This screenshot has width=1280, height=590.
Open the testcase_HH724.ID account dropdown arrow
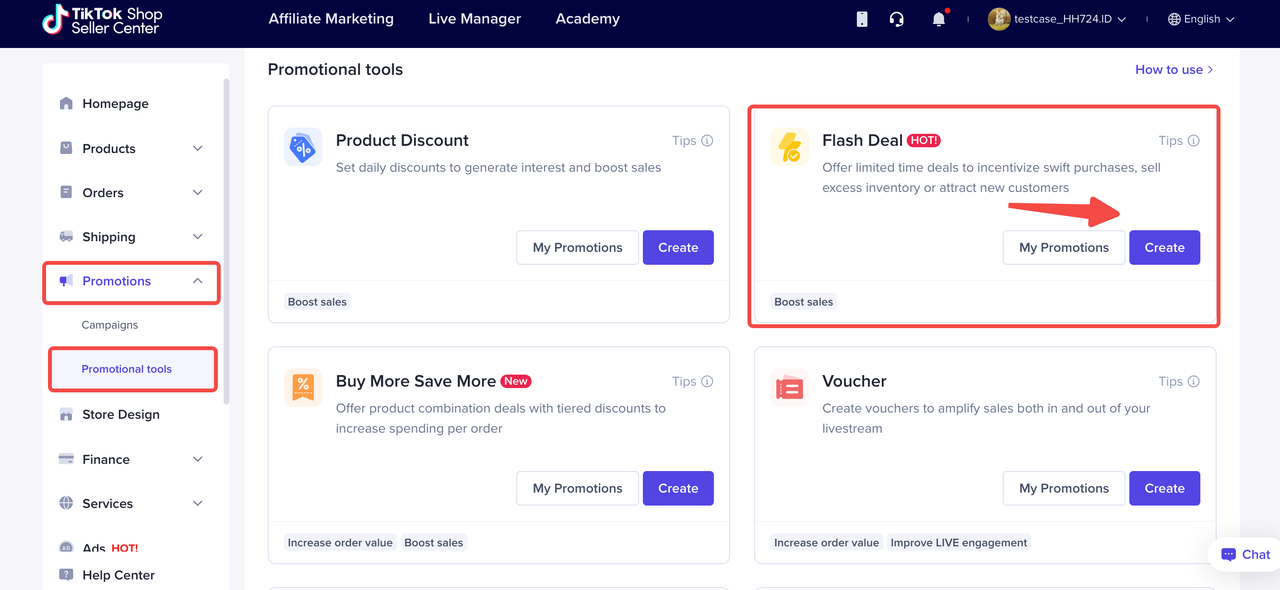tap(1122, 20)
